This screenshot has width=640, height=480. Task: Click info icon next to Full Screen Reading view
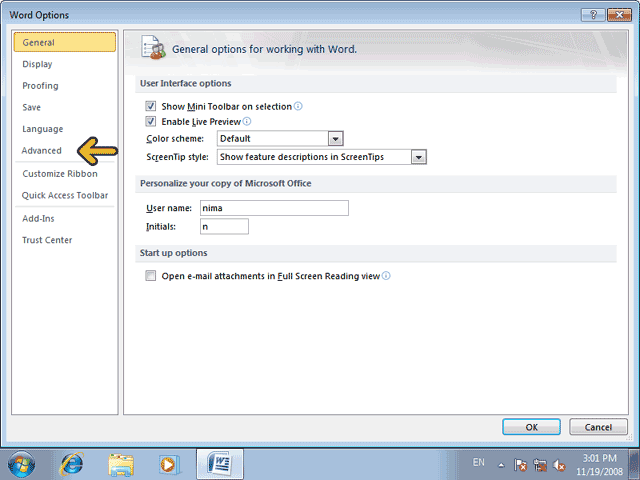(386, 276)
